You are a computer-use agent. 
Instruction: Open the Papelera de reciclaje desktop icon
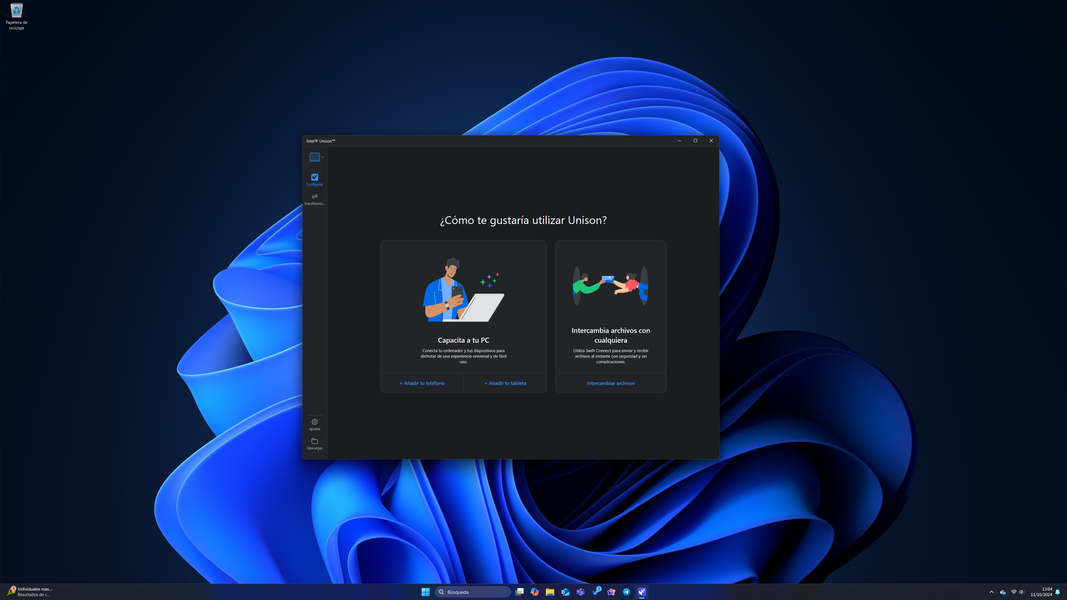point(16,16)
